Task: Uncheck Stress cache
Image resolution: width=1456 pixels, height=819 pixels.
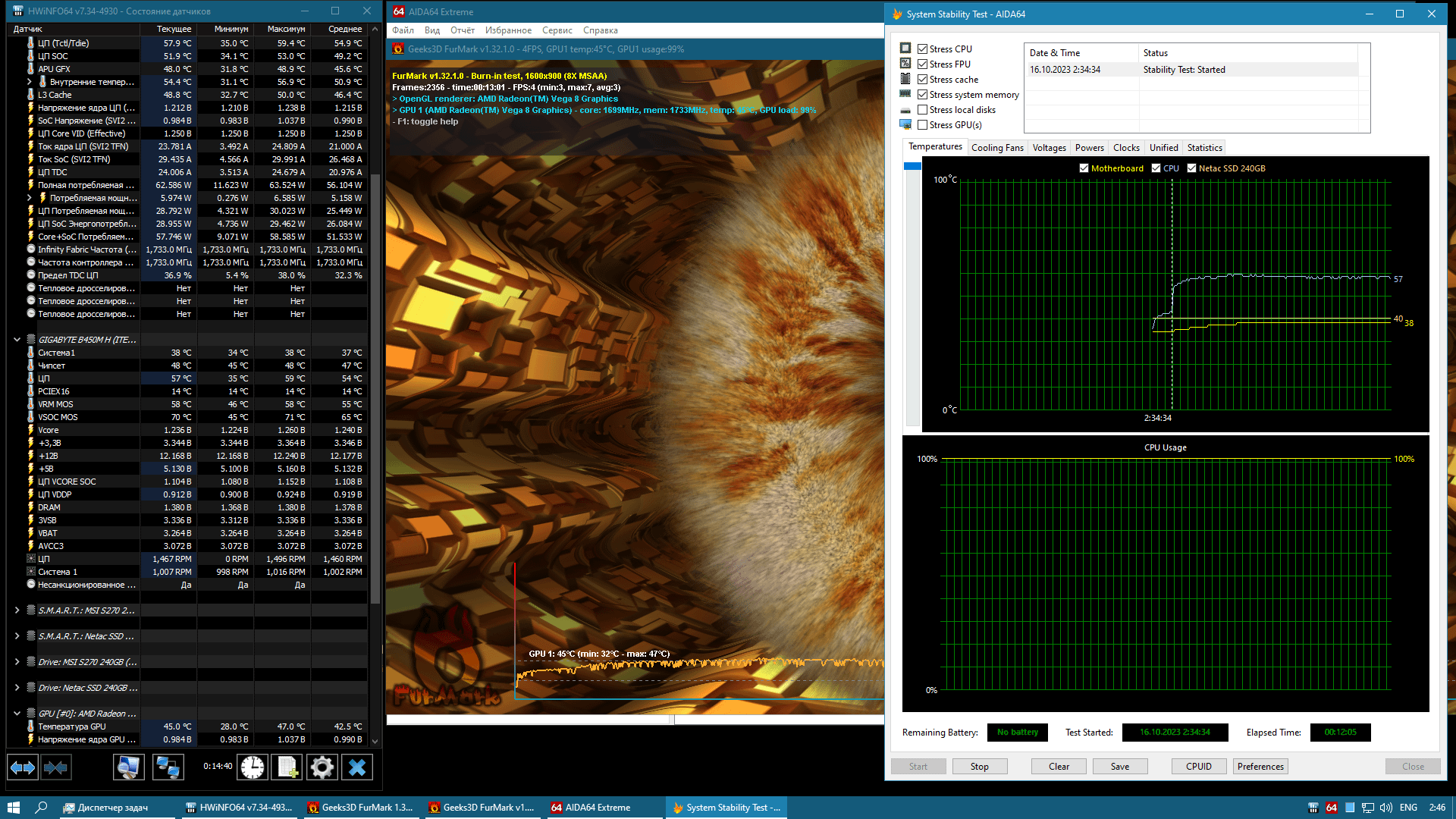Action: (x=923, y=80)
